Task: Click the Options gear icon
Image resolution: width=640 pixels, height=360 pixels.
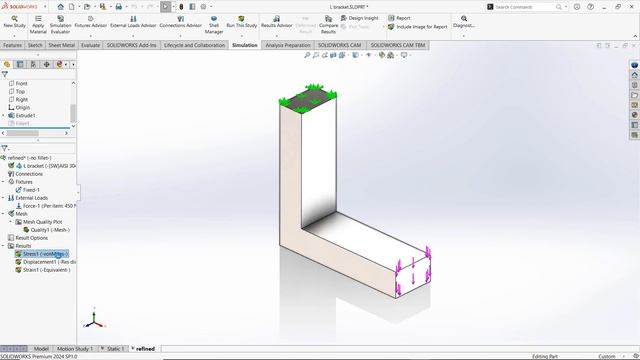Action: click(x=203, y=7)
